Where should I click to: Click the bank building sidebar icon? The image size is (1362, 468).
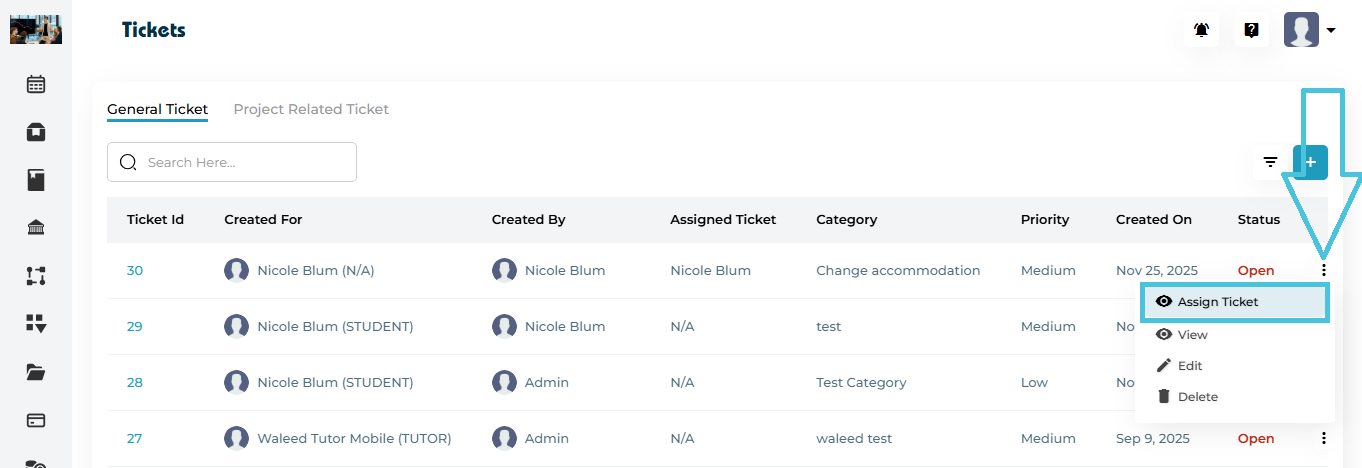[x=36, y=228]
